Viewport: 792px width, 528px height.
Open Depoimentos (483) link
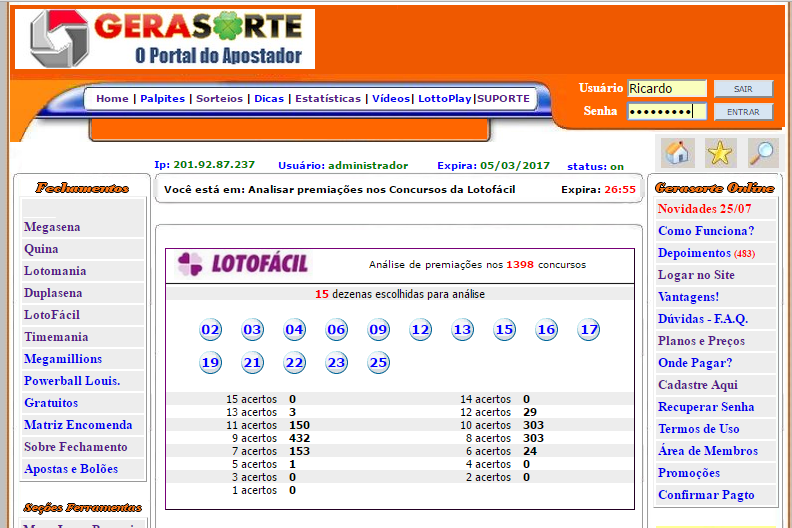(x=707, y=253)
